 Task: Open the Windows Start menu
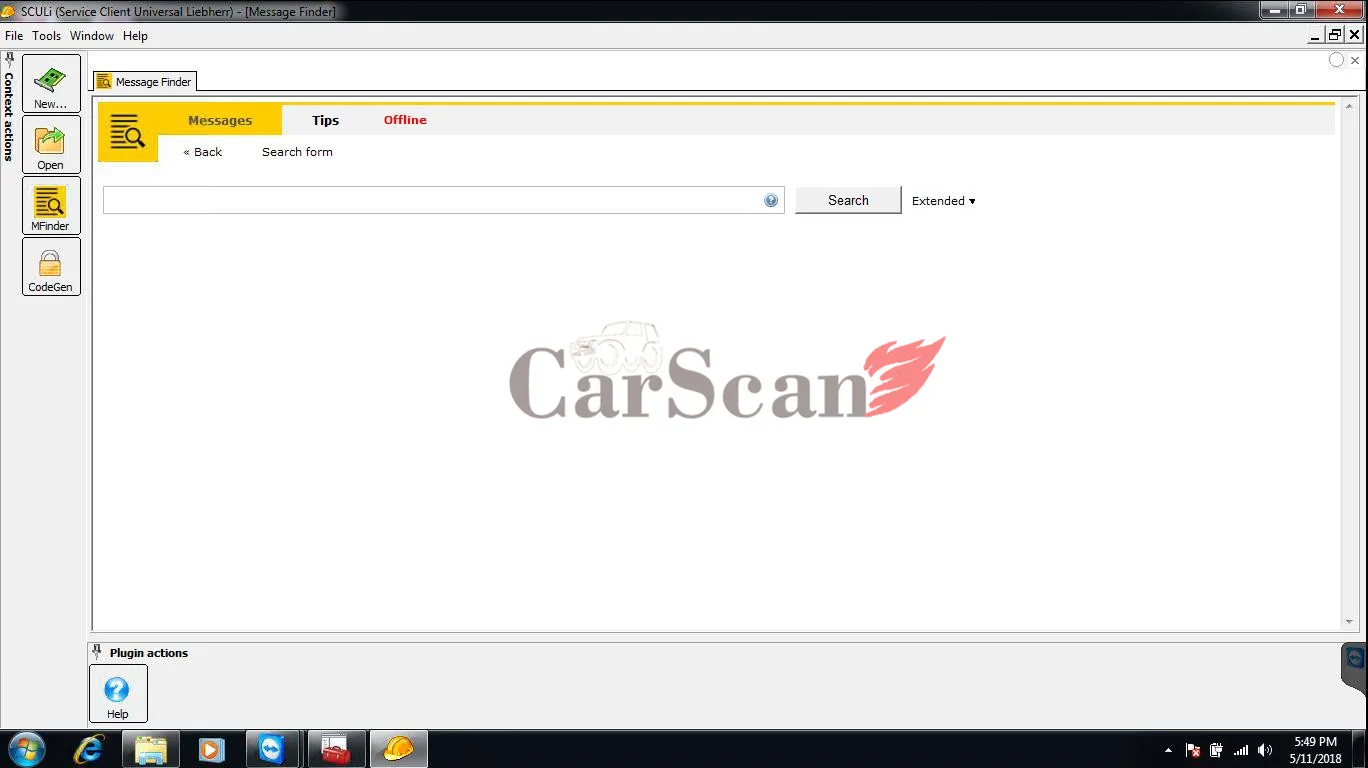27,749
